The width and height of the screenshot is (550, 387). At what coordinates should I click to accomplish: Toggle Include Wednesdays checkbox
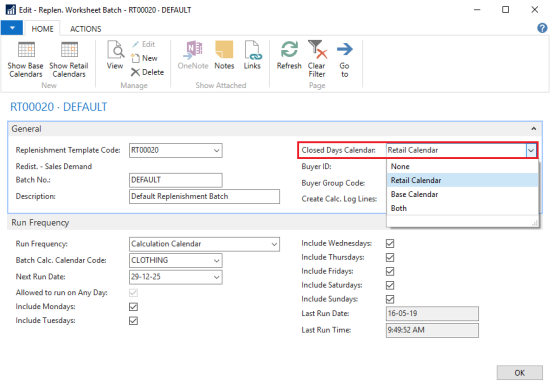pos(390,243)
